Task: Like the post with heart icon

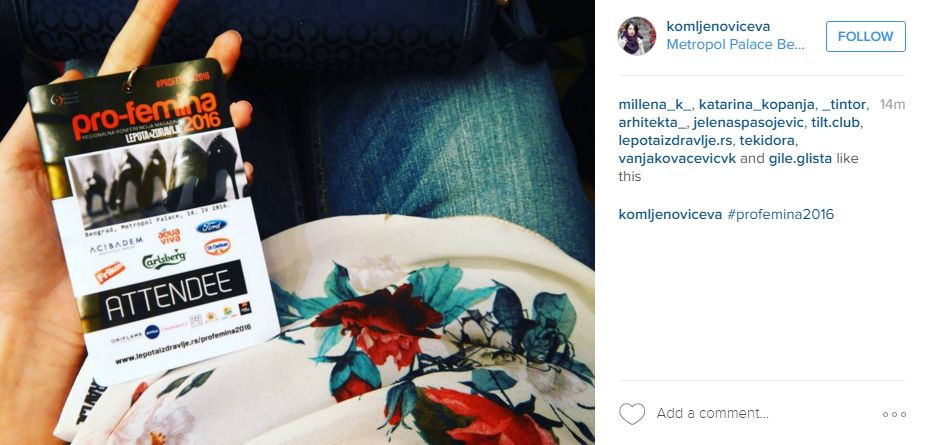Action: [632, 414]
